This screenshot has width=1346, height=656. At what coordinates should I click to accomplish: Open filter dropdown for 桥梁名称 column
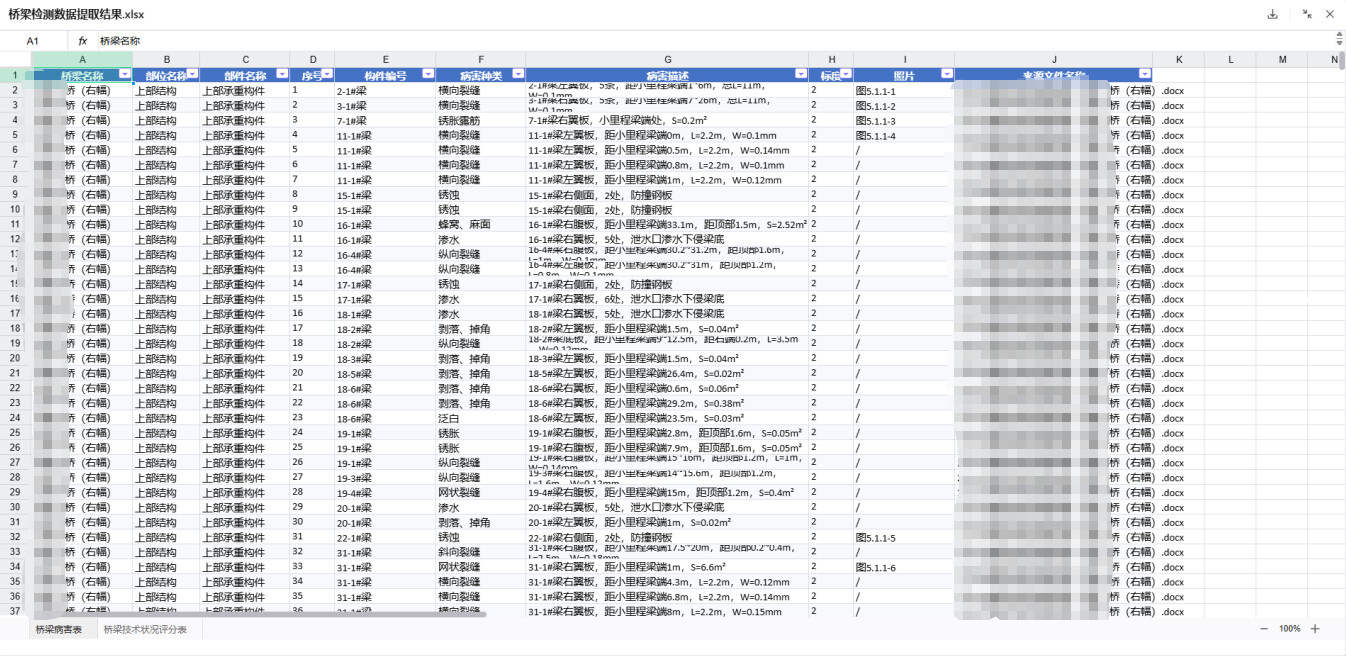click(x=124, y=75)
